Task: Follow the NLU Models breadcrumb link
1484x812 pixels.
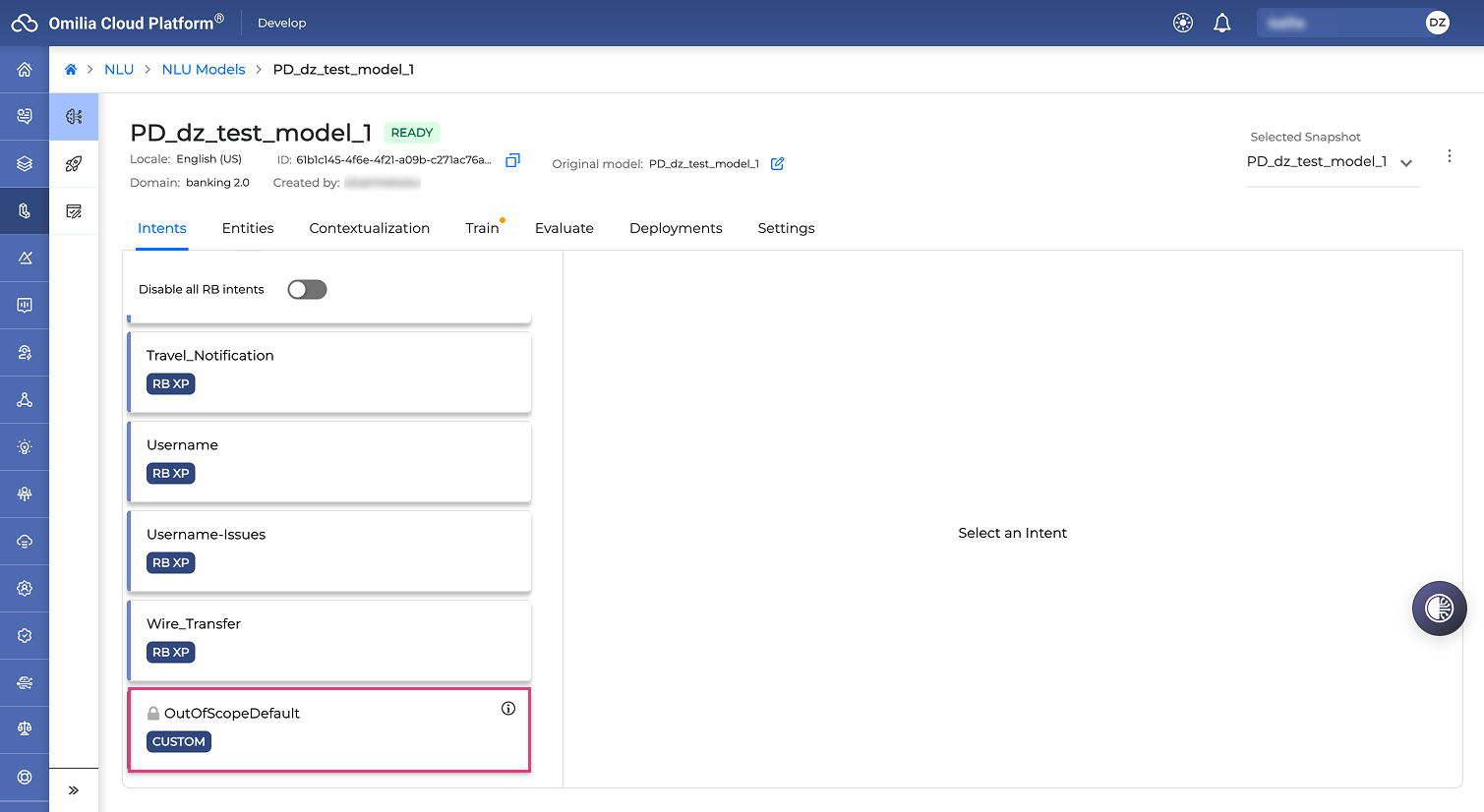Action: [204, 70]
